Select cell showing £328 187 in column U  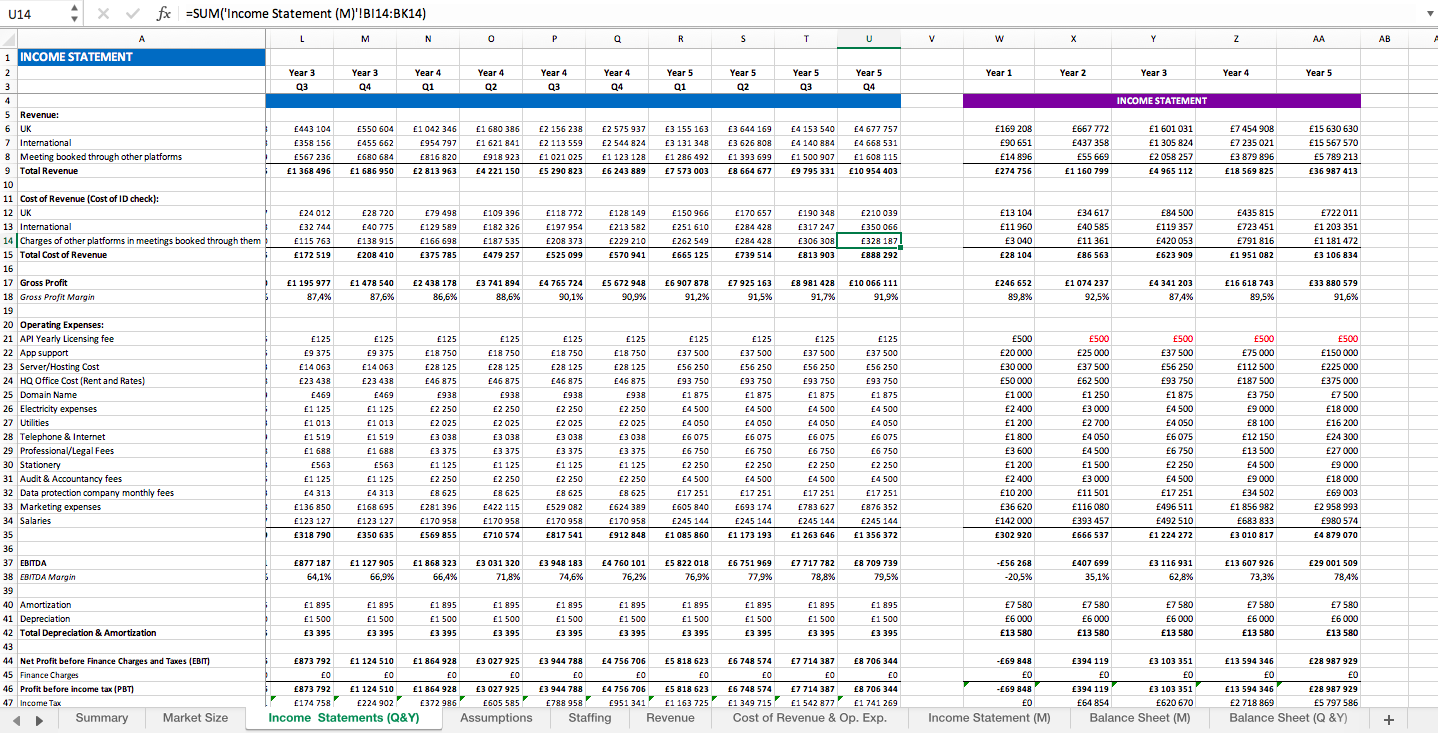click(869, 240)
